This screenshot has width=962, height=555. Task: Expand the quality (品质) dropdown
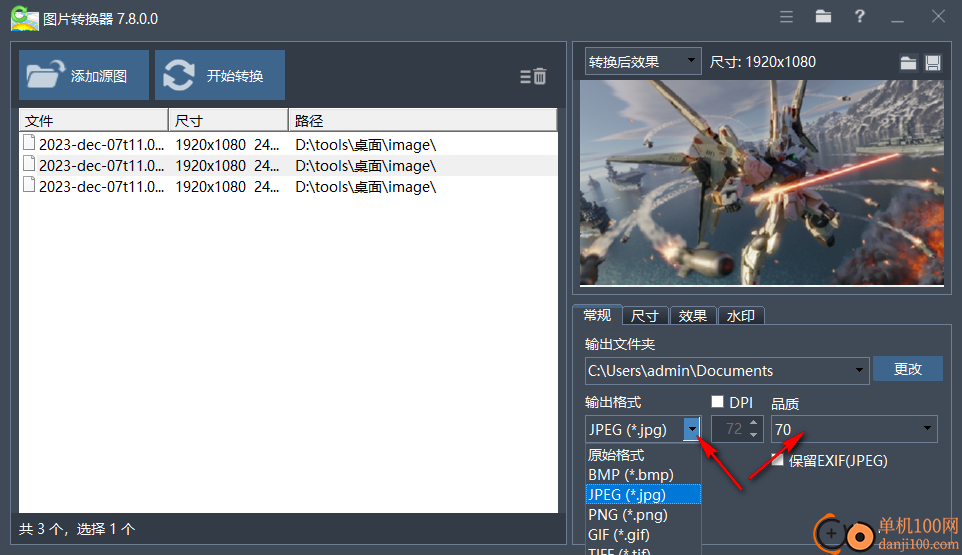point(927,428)
